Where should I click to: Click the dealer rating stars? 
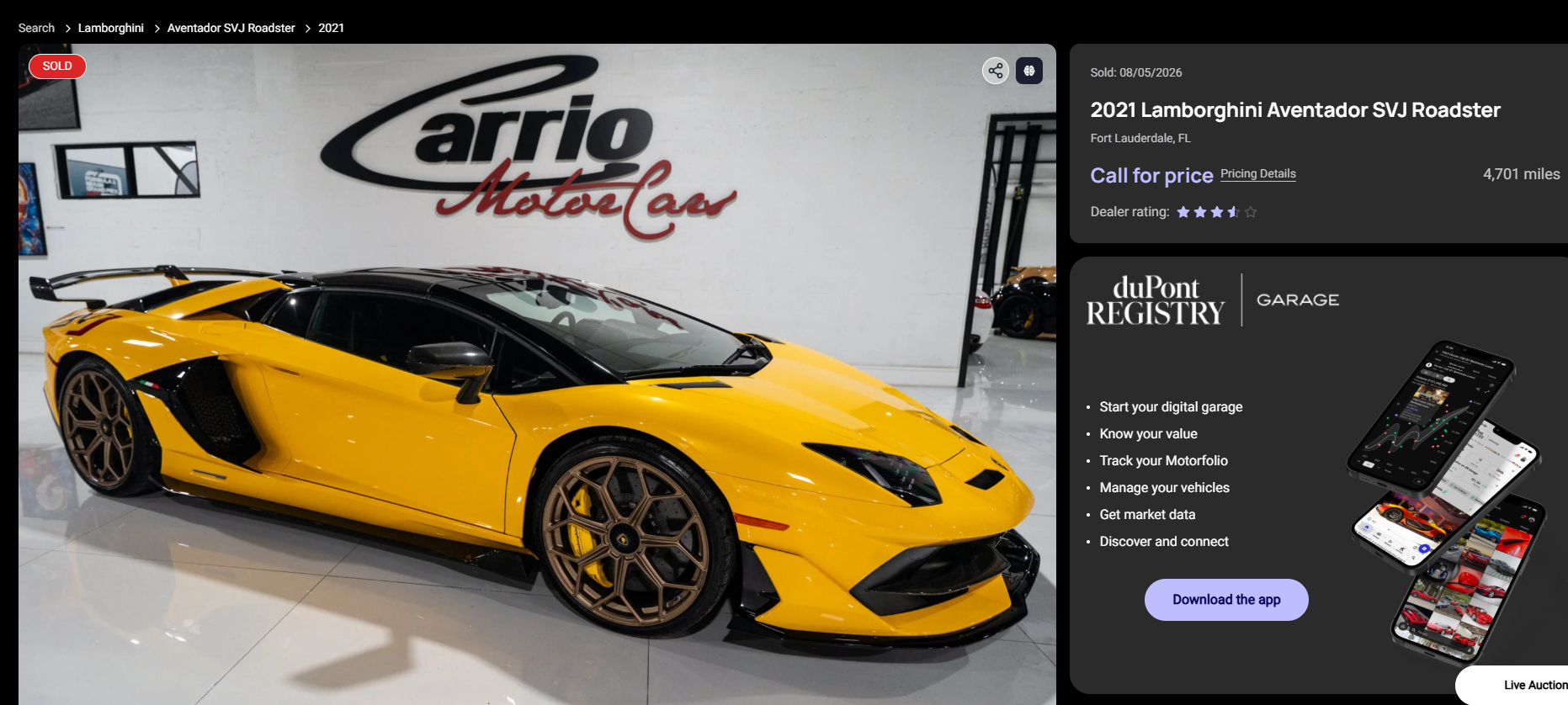1216,212
